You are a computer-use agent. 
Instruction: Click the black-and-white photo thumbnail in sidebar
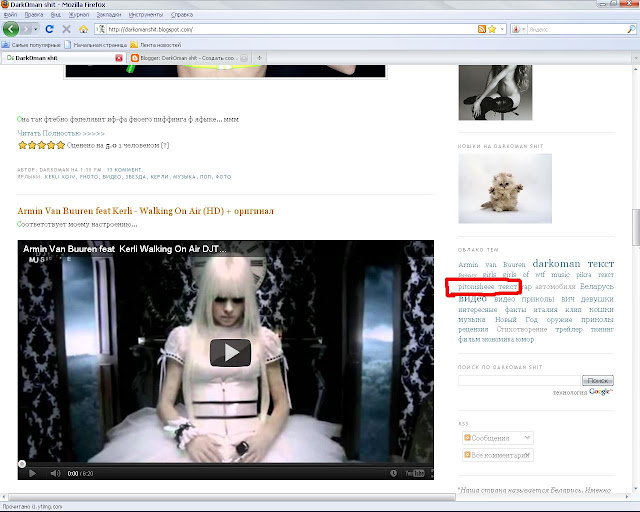pos(495,92)
